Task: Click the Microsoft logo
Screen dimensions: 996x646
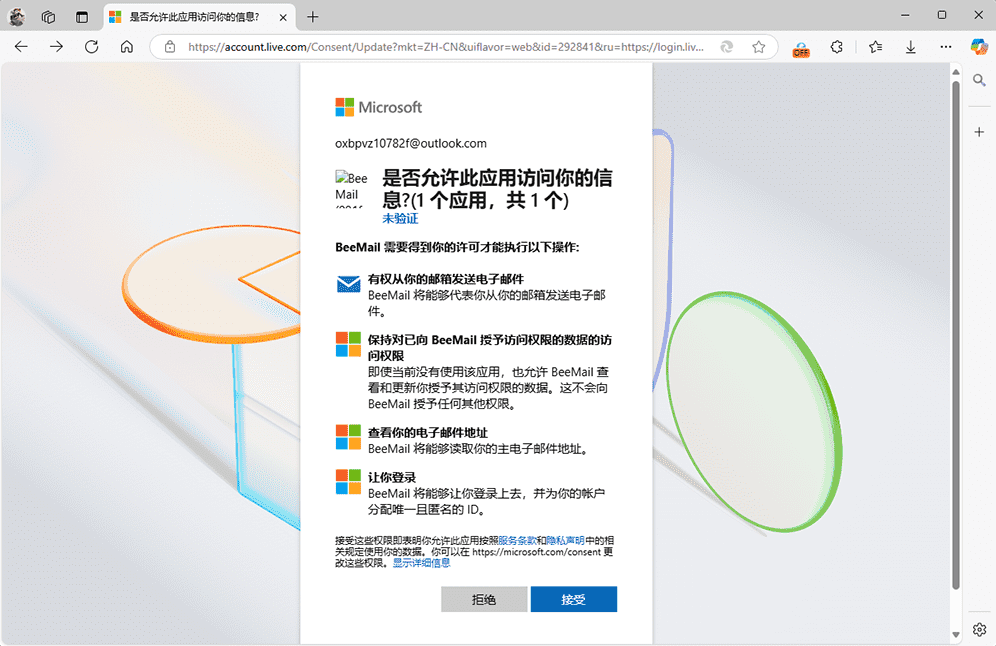Action: click(379, 107)
